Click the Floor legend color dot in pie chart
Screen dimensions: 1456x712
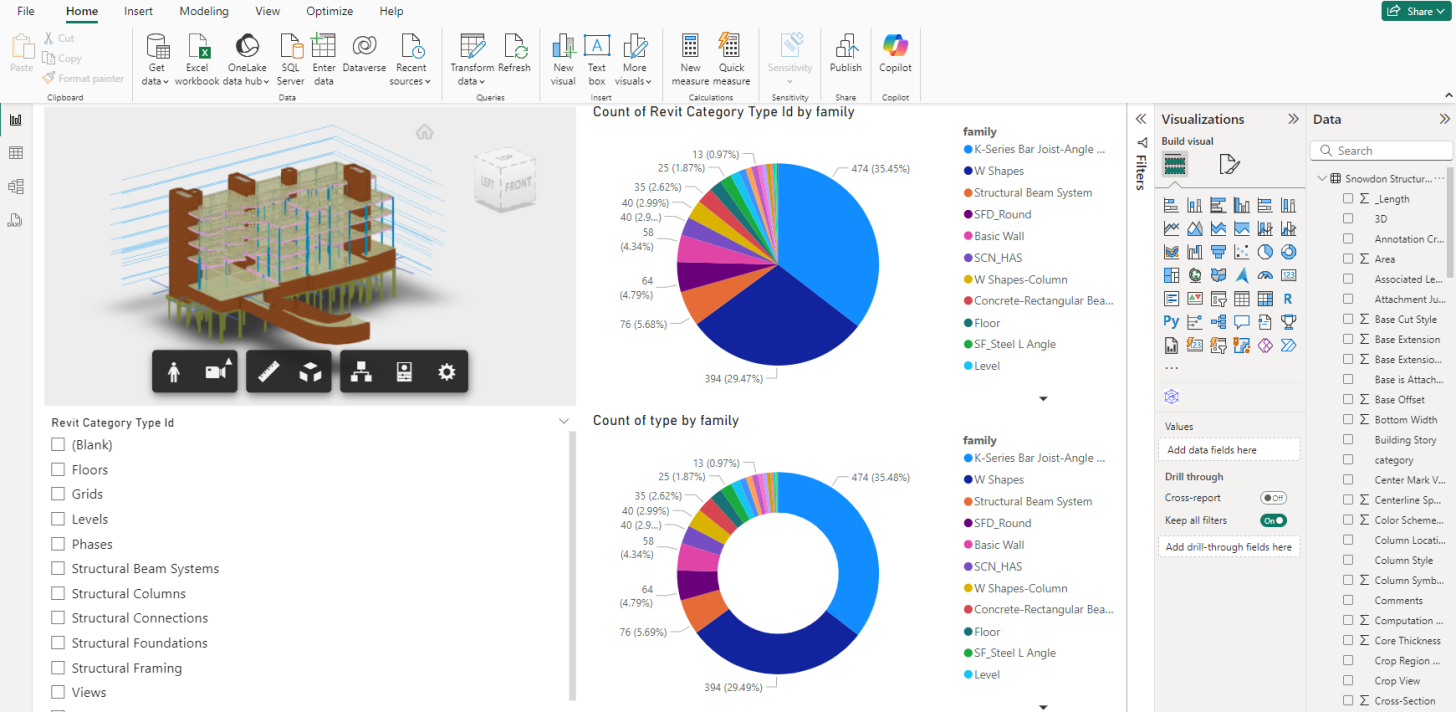point(968,323)
